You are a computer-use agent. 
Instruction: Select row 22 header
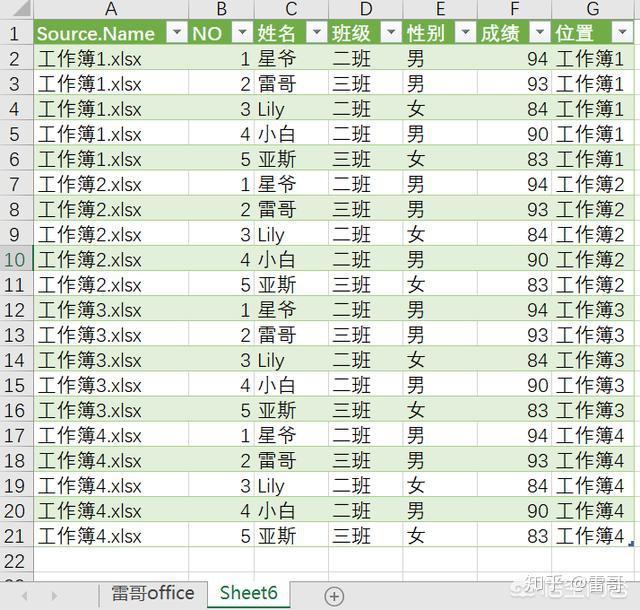coord(15,561)
